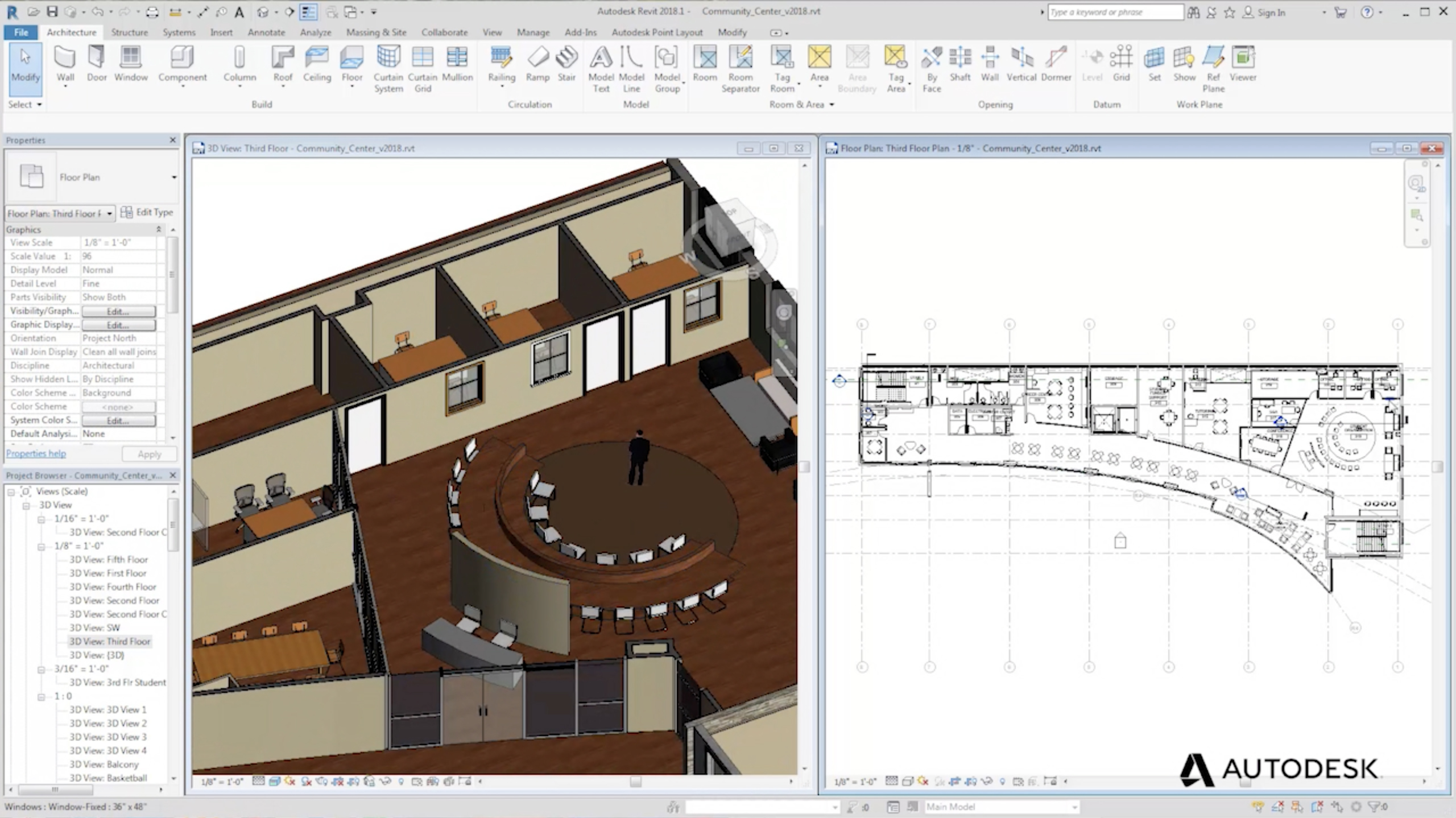This screenshot has width=1456, height=818.
Task: Expand the Room & Area panel dropdown
Action: tap(801, 105)
